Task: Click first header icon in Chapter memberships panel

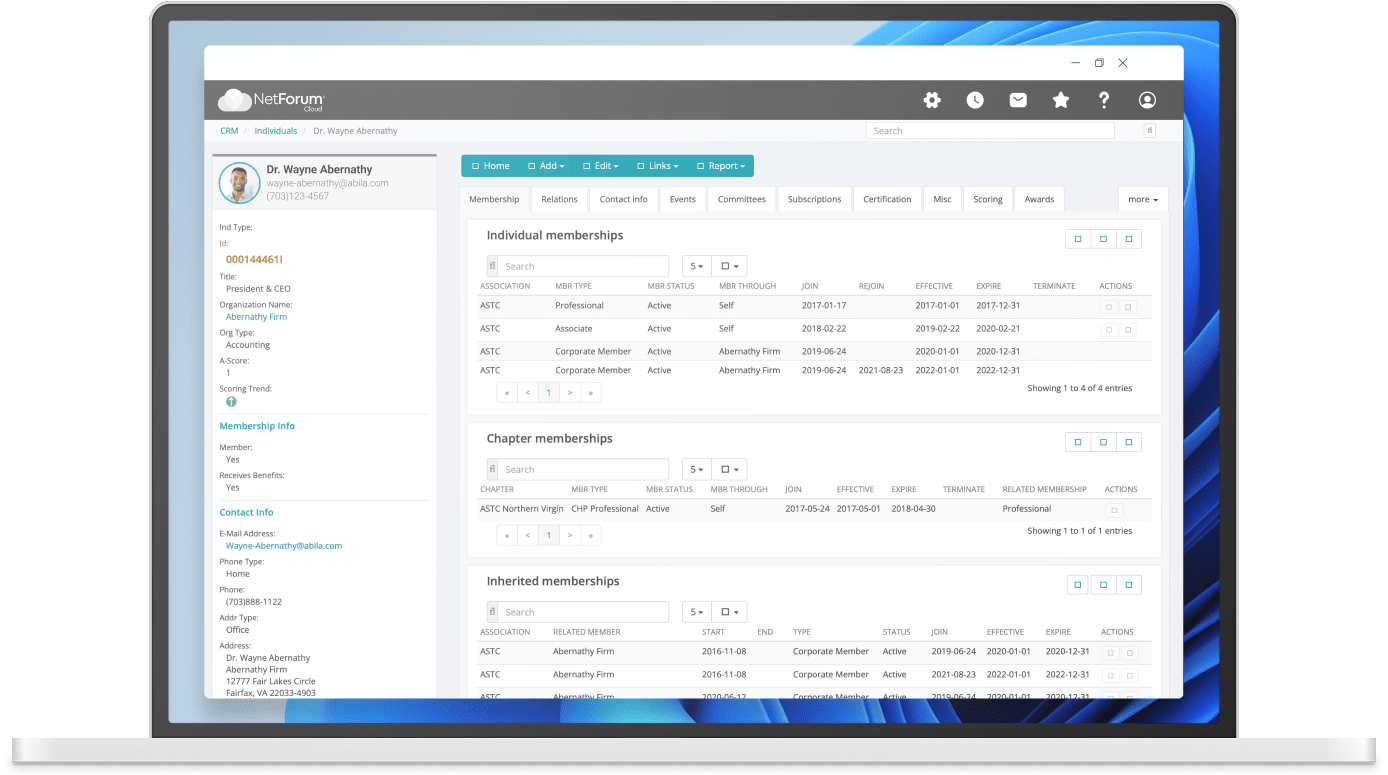Action: (x=1078, y=442)
